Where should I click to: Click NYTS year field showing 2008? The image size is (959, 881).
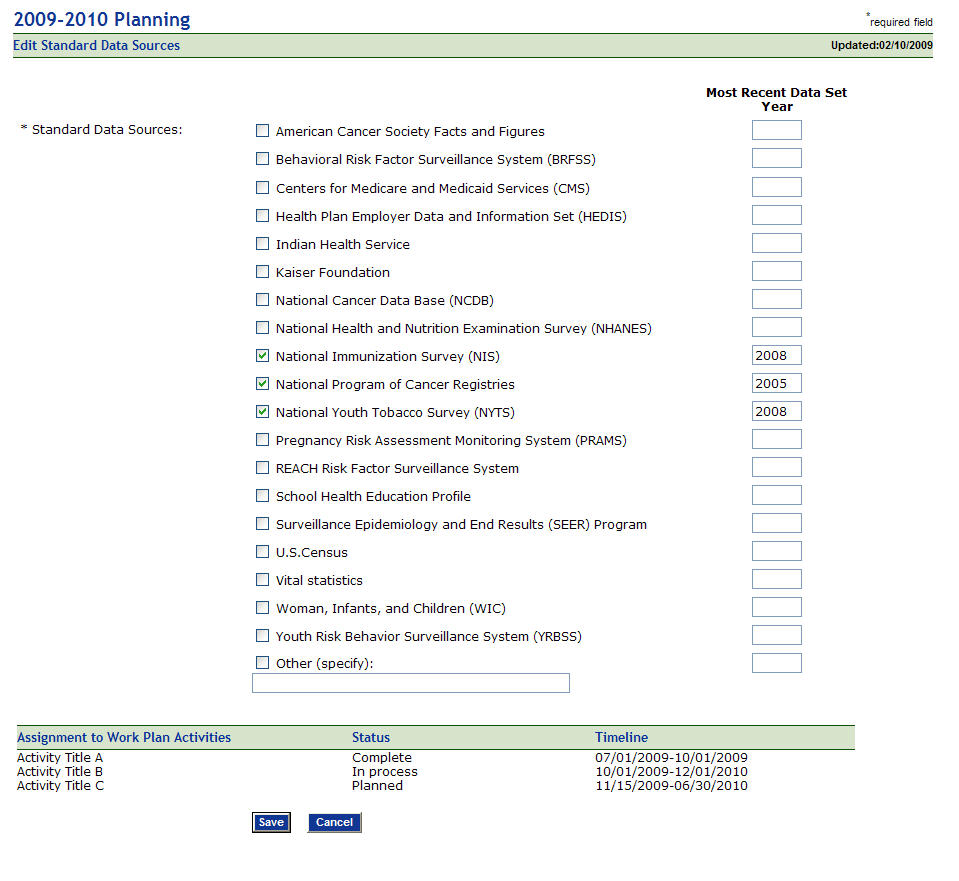[x=776, y=411]
